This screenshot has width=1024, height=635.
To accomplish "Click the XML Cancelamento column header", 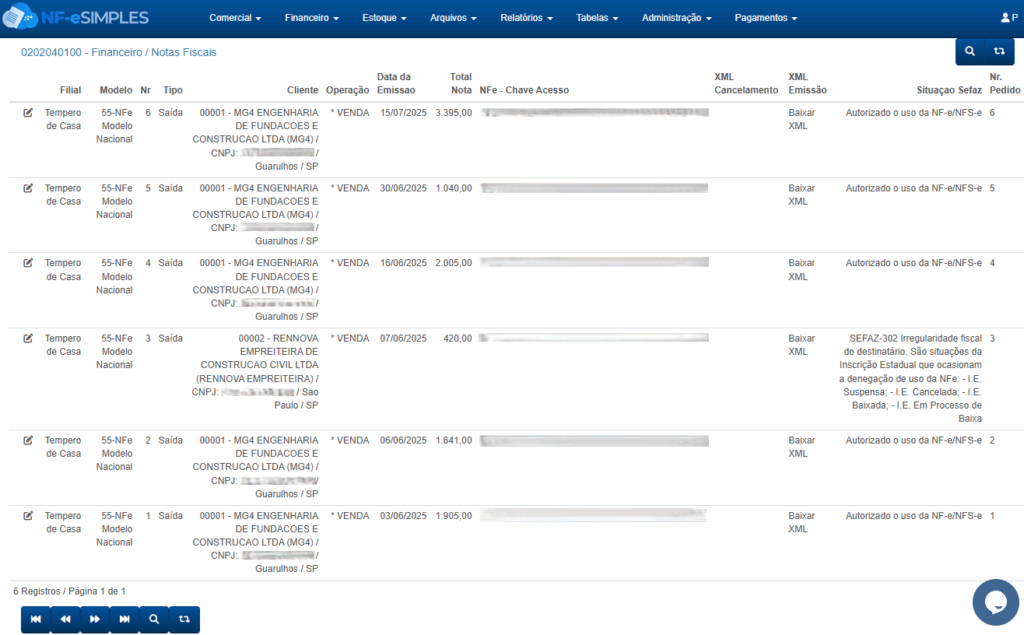I will (x=746, y=84).
